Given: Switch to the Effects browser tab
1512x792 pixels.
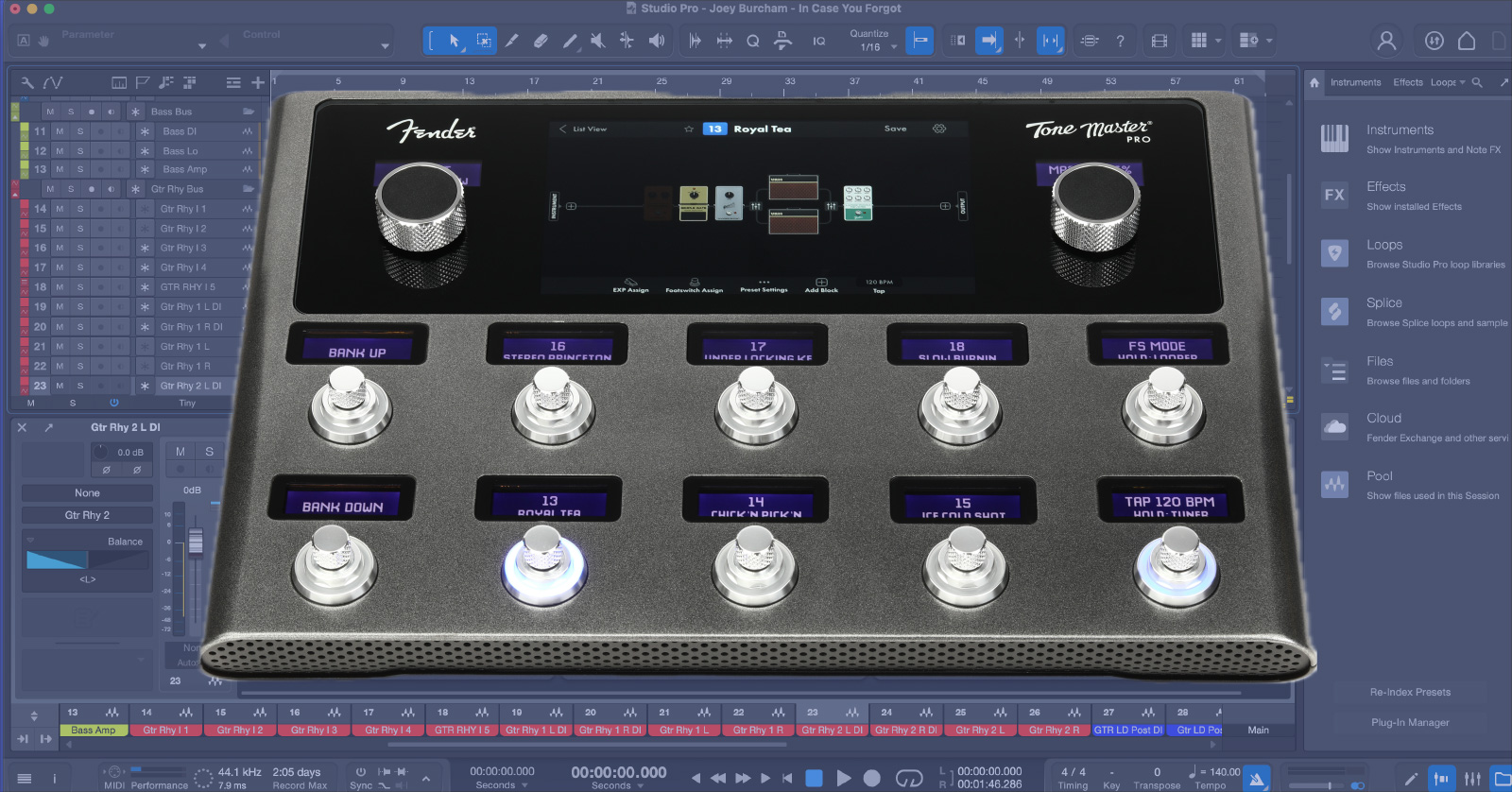Looking at the screenshot, I should pyautogui.click(x=1407, y=82).
